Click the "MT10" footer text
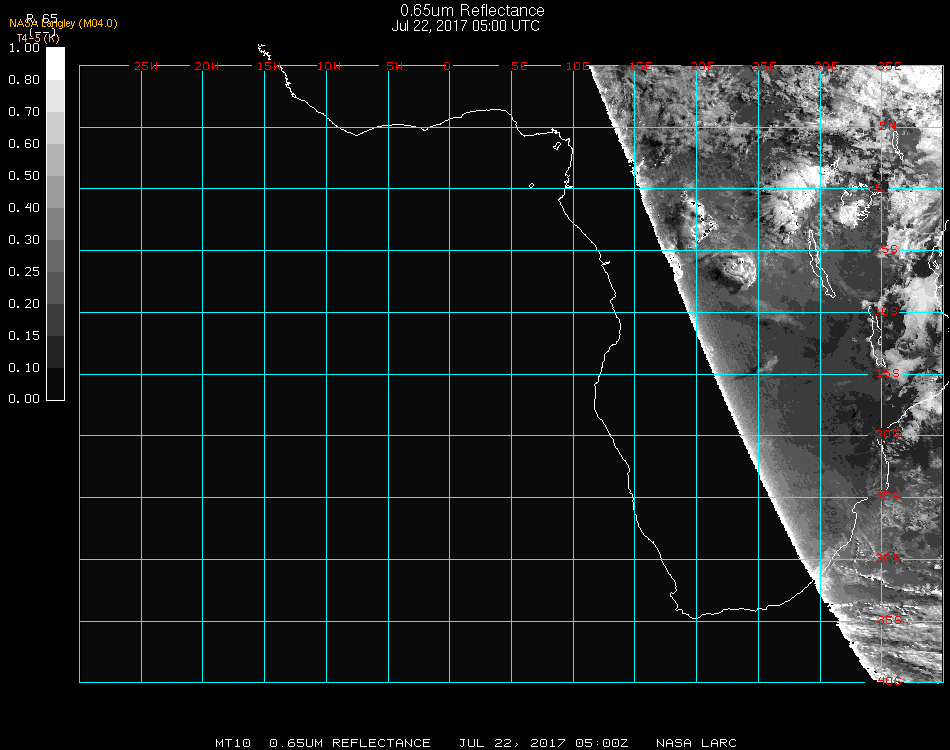Image resolution: width=950 pixels, height=750 pixels. [233, 743]
